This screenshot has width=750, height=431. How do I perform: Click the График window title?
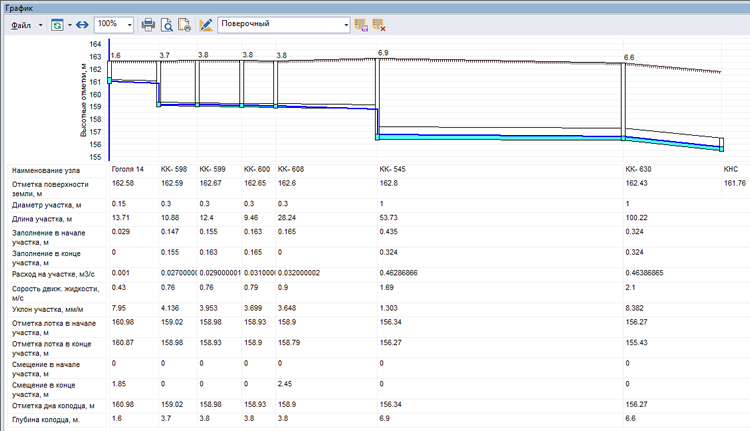tap(20, 6)
